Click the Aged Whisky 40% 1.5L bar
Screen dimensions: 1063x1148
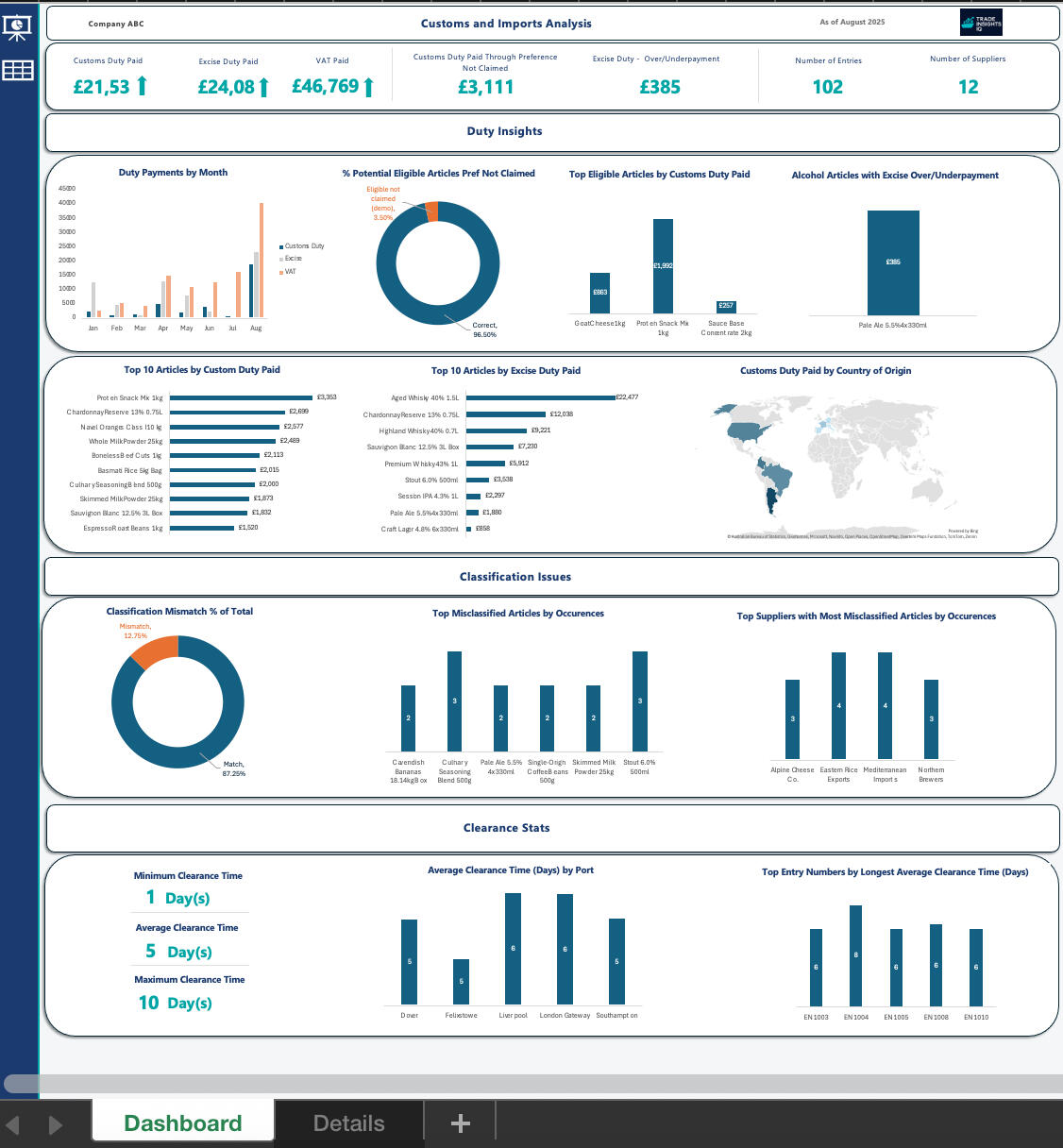click(540, 397)
